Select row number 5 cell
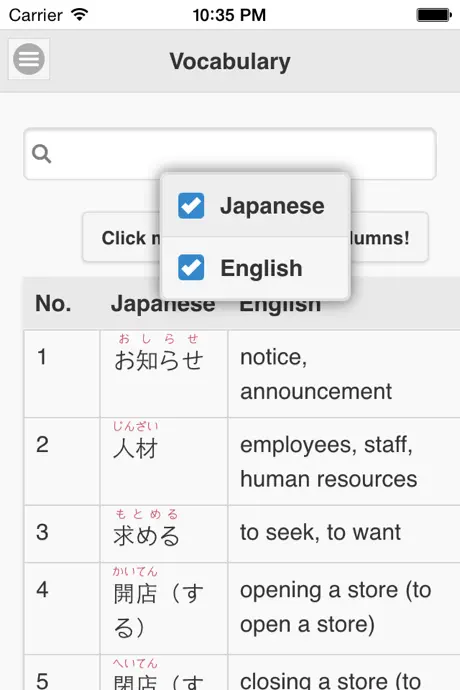 (62, 672)
